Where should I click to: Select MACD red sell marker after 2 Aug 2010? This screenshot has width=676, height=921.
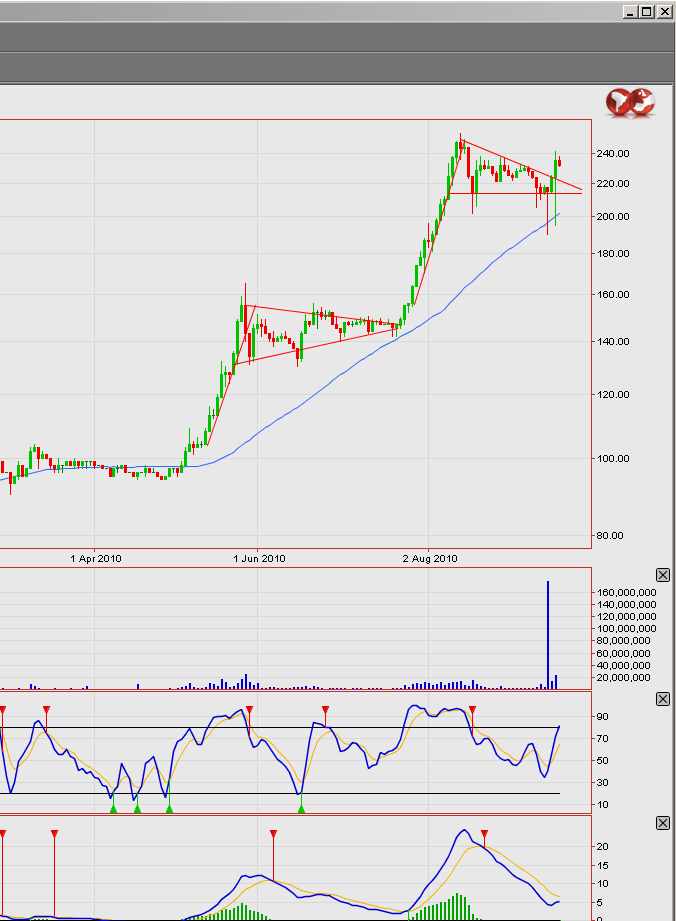(485, 834)
